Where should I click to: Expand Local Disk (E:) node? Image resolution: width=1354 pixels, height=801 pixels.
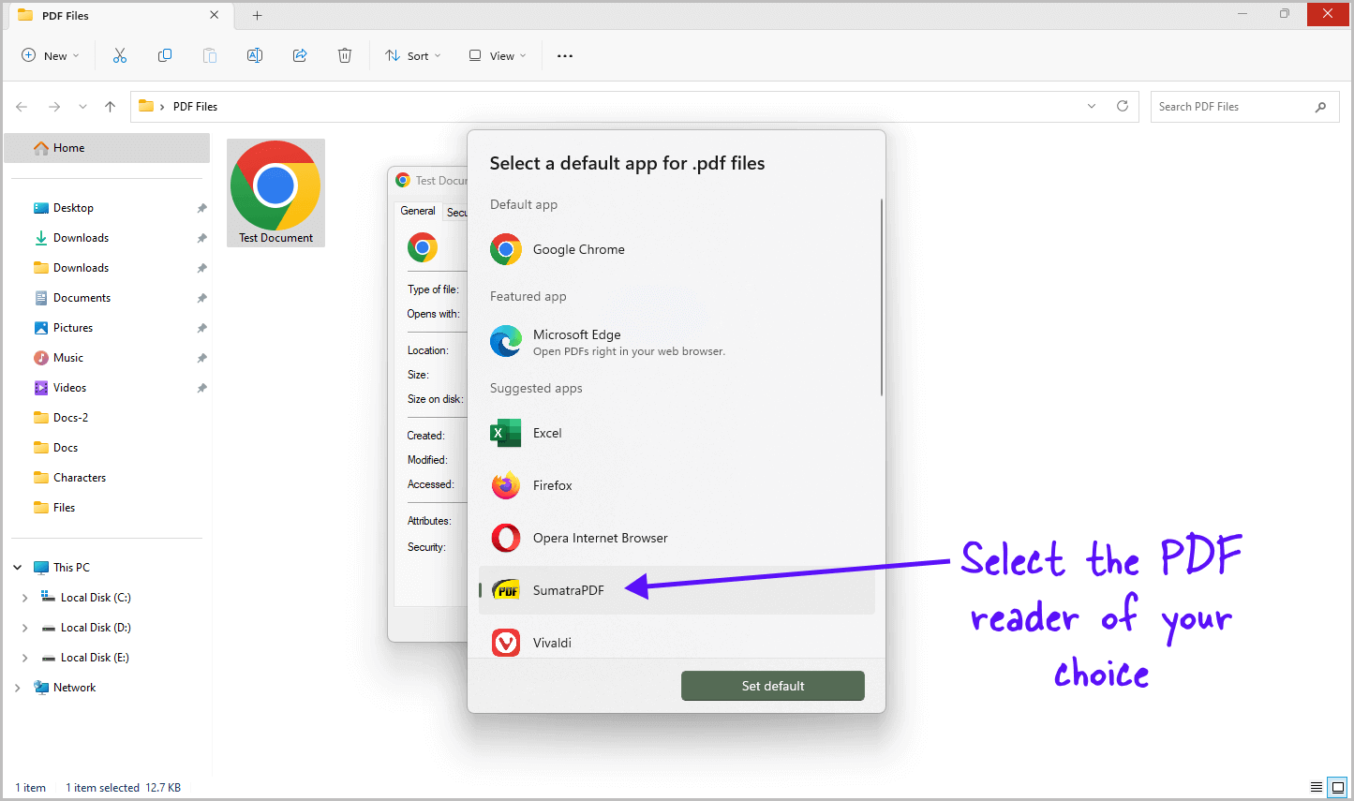click(x=25, y=658)
